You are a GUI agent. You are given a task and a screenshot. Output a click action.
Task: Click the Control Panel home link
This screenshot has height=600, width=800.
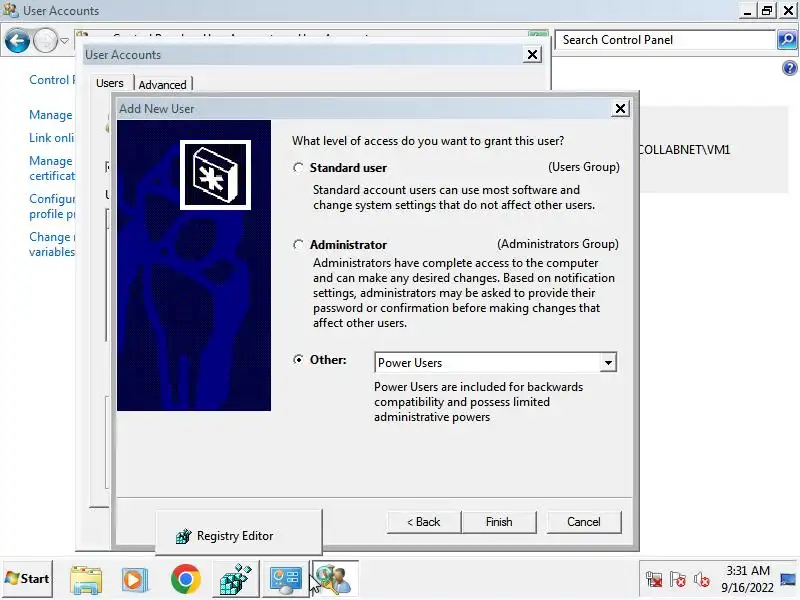click(52, 80)
